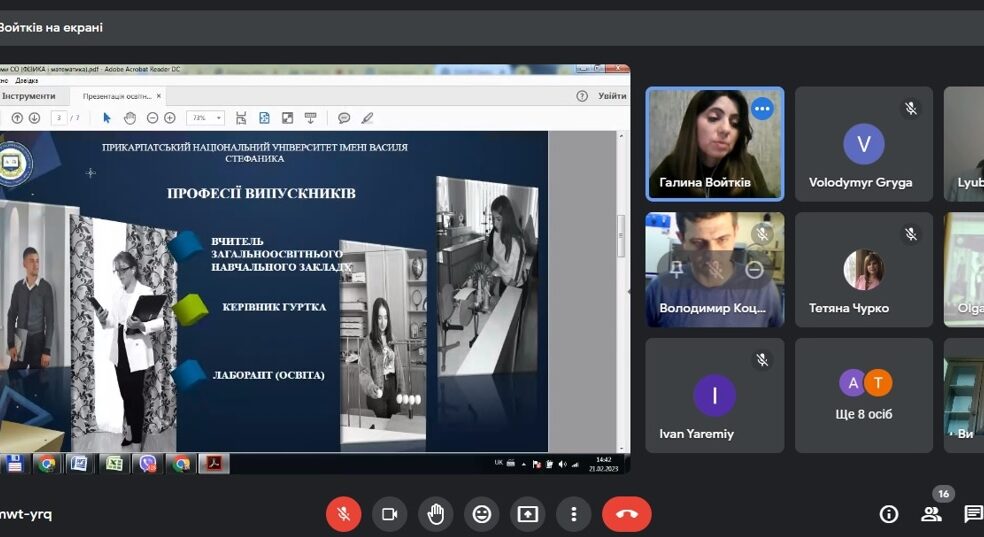Switch to the Інструменти tab
This screenshot has height=537, width=984.
(x=29, y=96)
